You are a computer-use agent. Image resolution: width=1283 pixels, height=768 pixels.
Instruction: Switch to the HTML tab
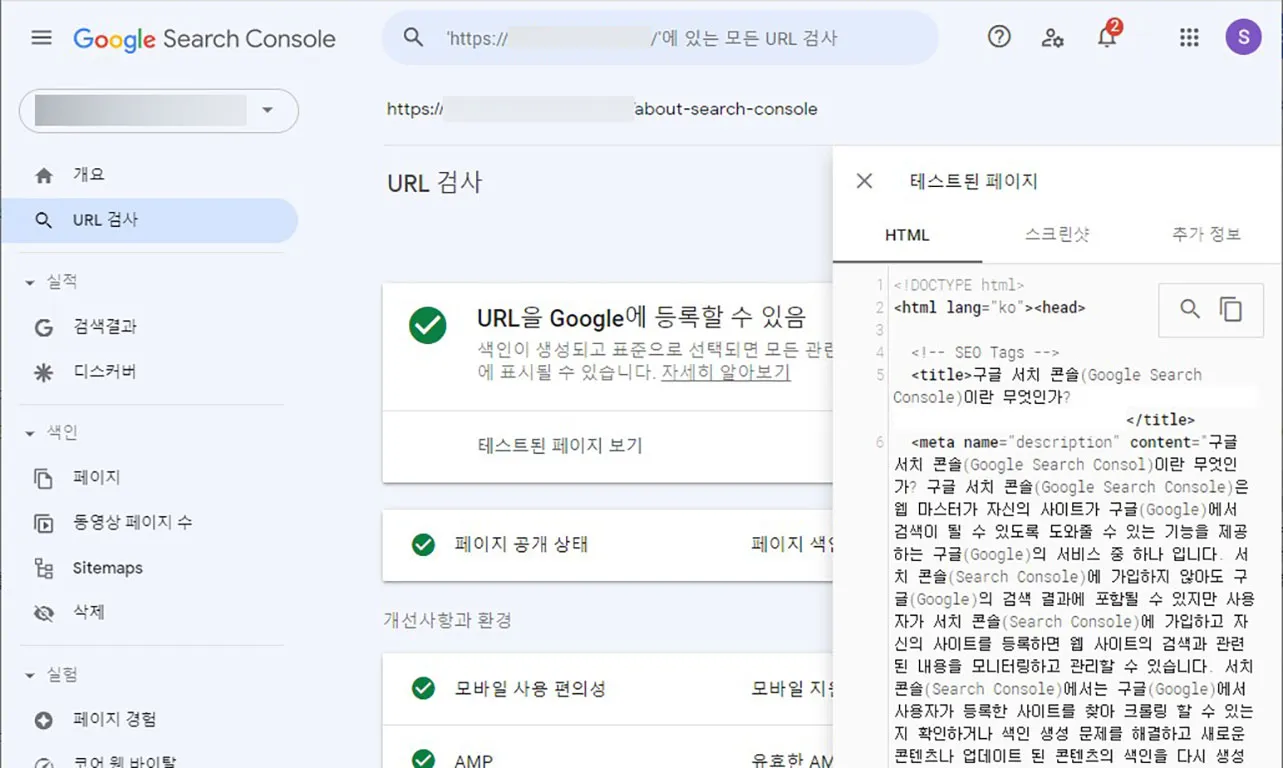pos(907,235)
